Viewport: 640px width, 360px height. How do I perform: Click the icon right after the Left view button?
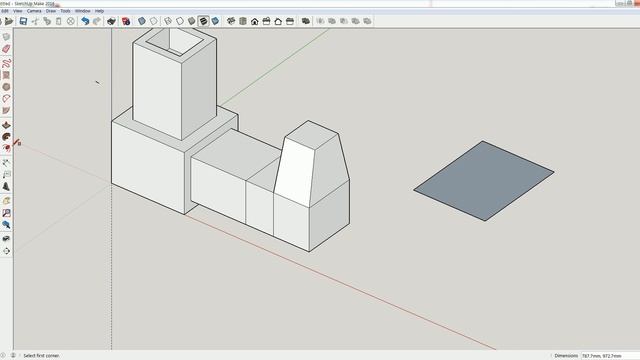(x=306, y=21)
